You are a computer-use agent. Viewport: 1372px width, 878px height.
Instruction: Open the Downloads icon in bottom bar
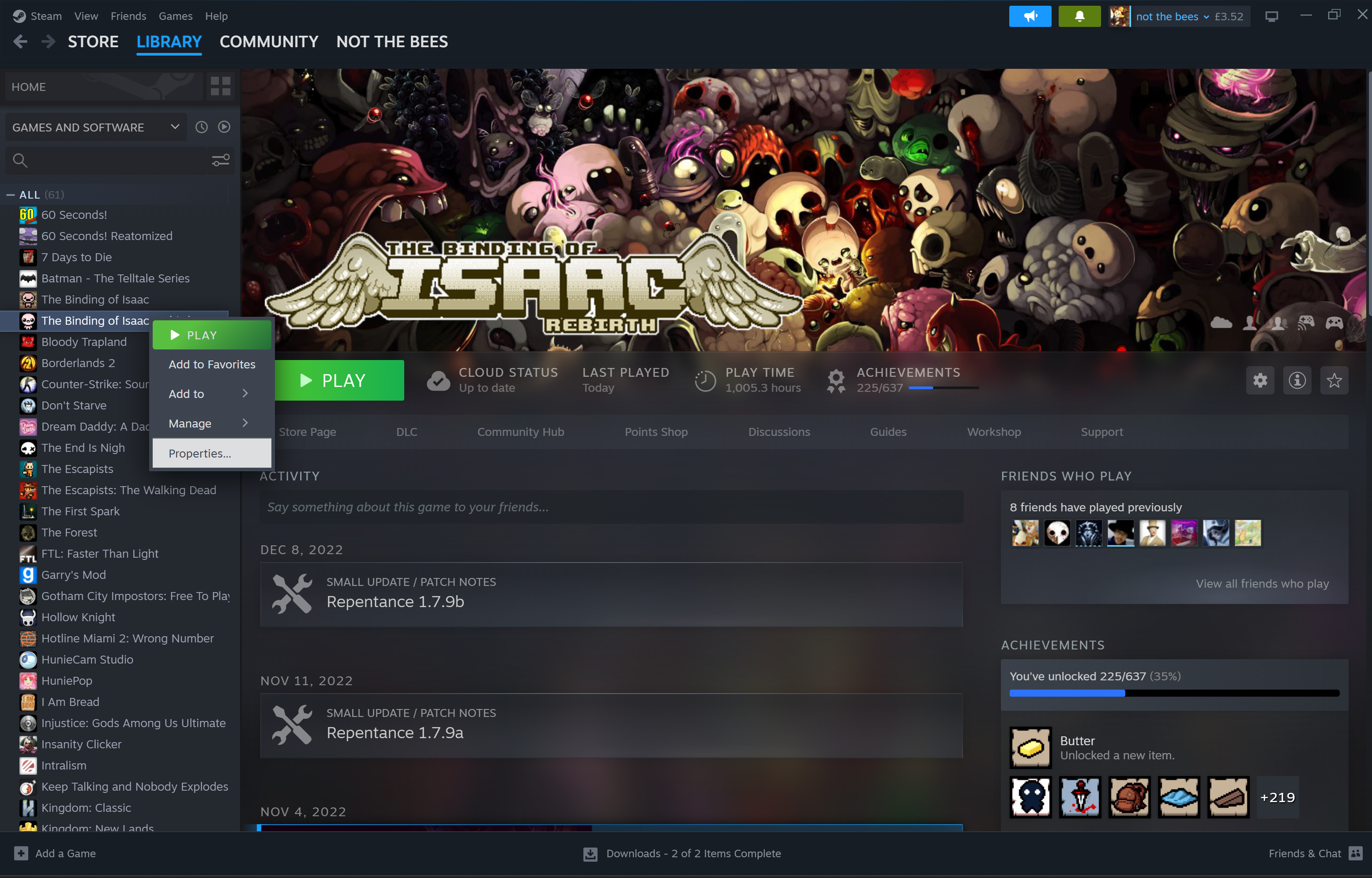point(590,853)
